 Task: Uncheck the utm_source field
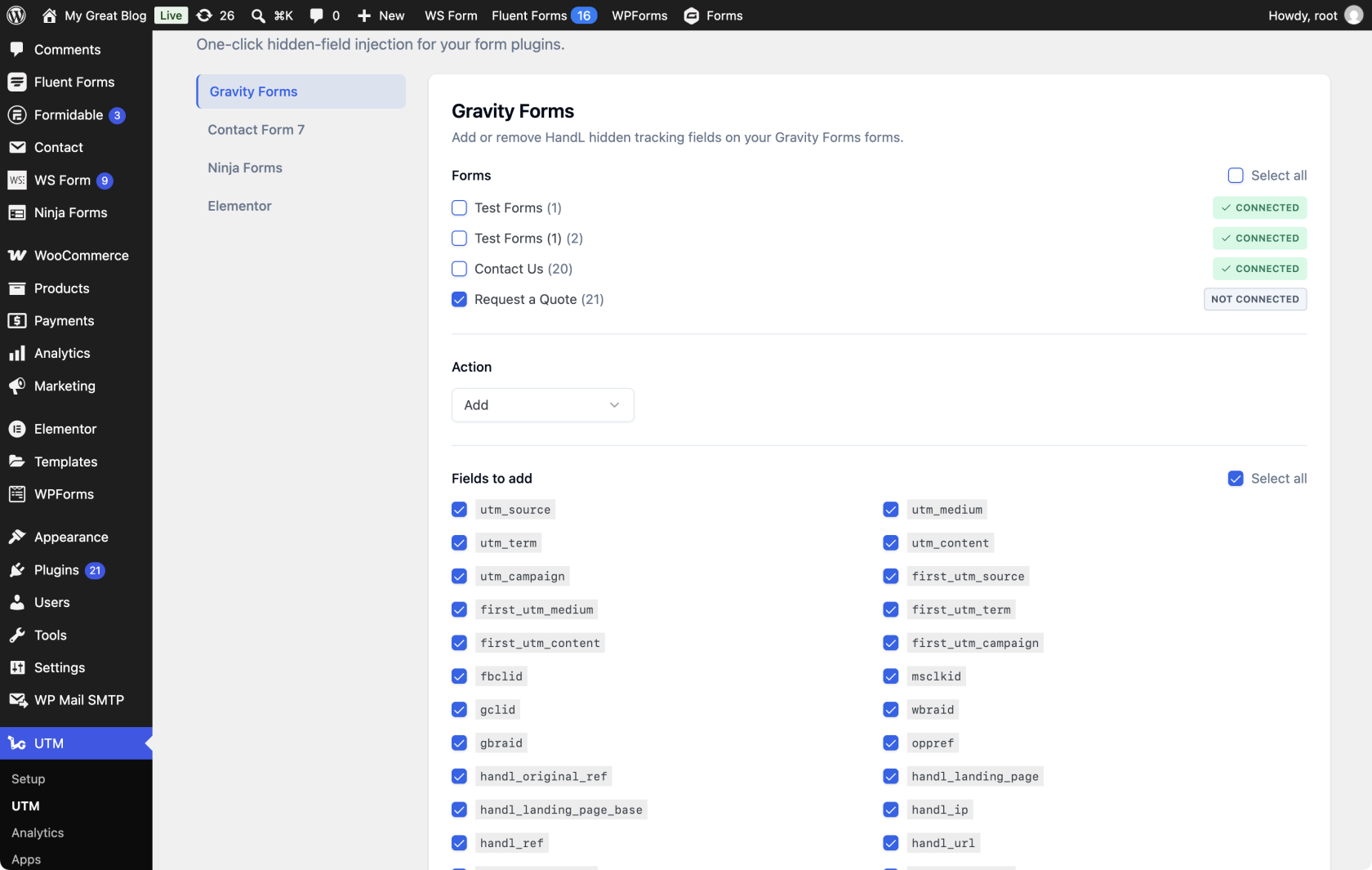coord(459,510)
